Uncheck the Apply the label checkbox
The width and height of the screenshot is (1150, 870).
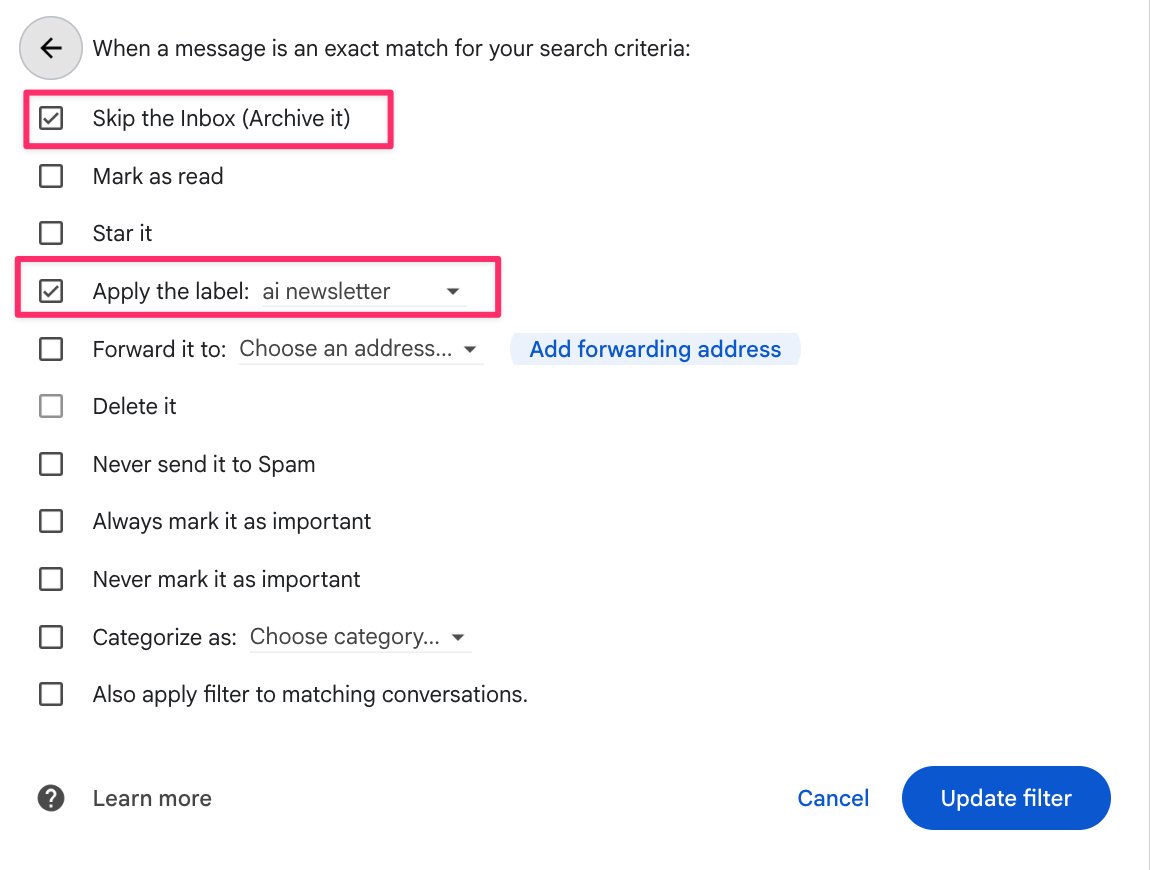(51, 291)
